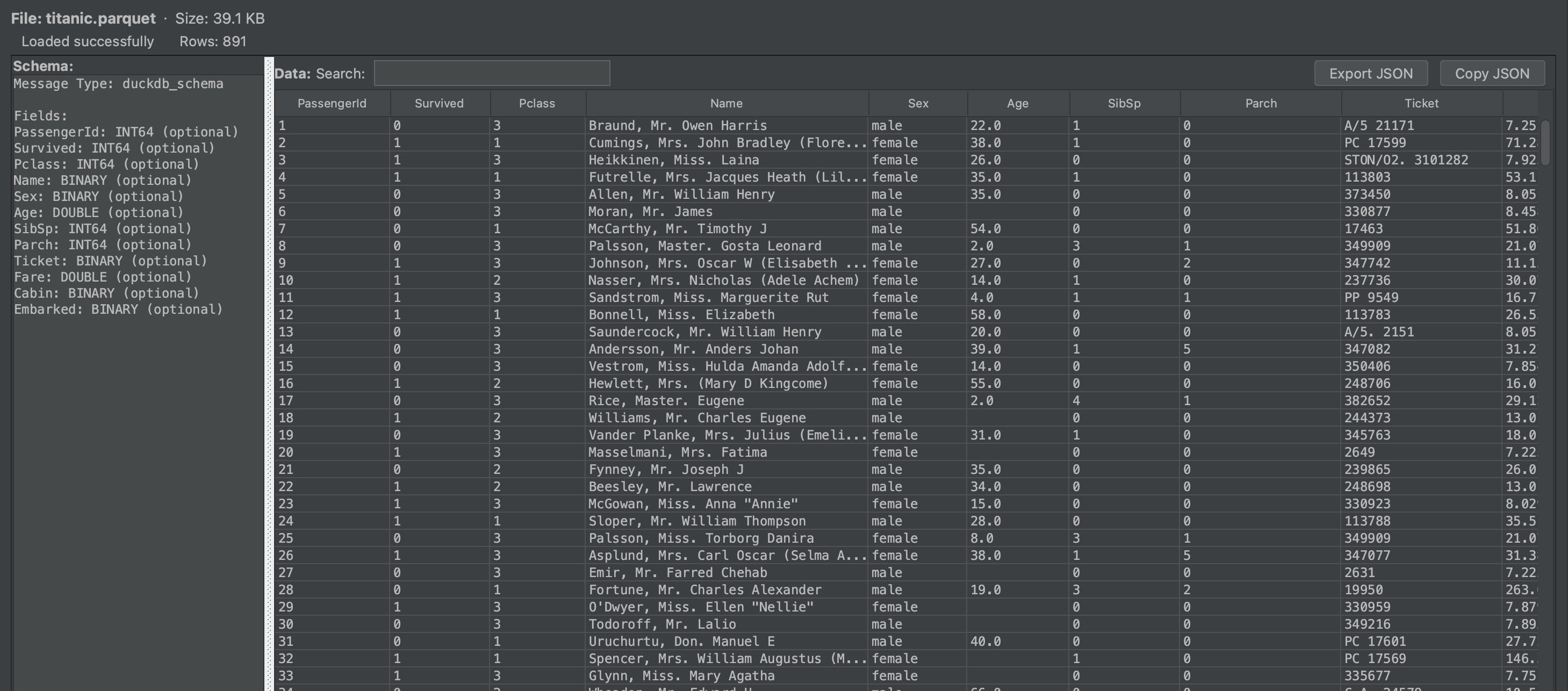Sort by the Parch column header
The image size is (1568, 691).
1260,103
